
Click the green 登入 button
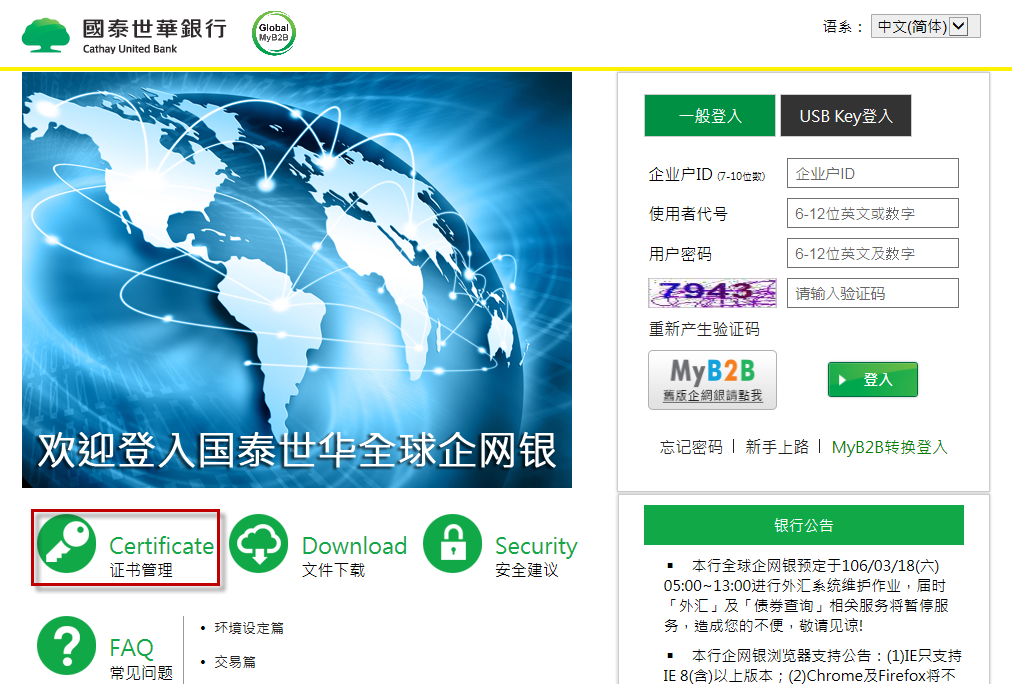tap(873, 379)
